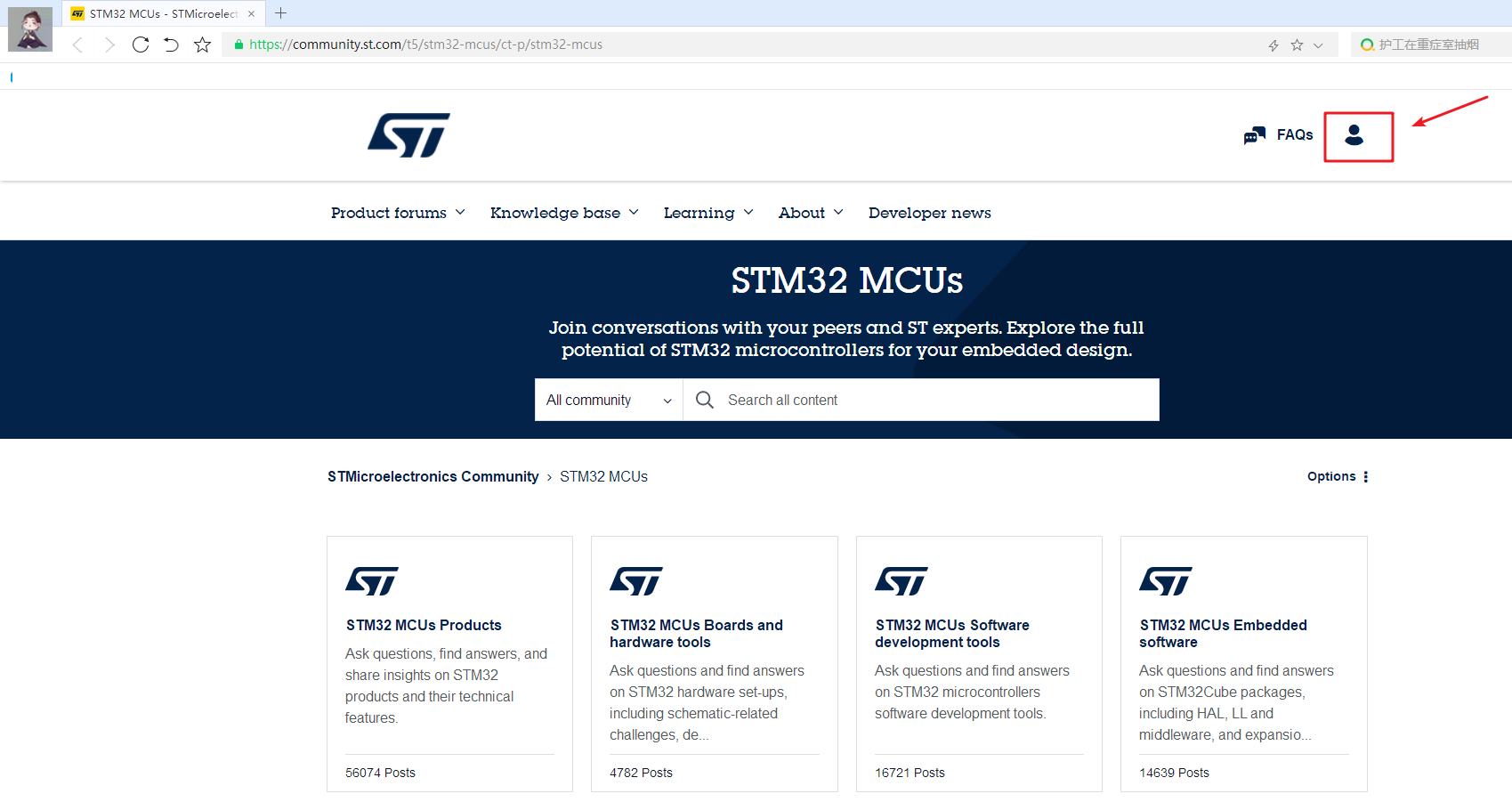Viewport: 1512px width, 802px height.
Task: Expand the Product forums menu
Action: pos(398,213)
